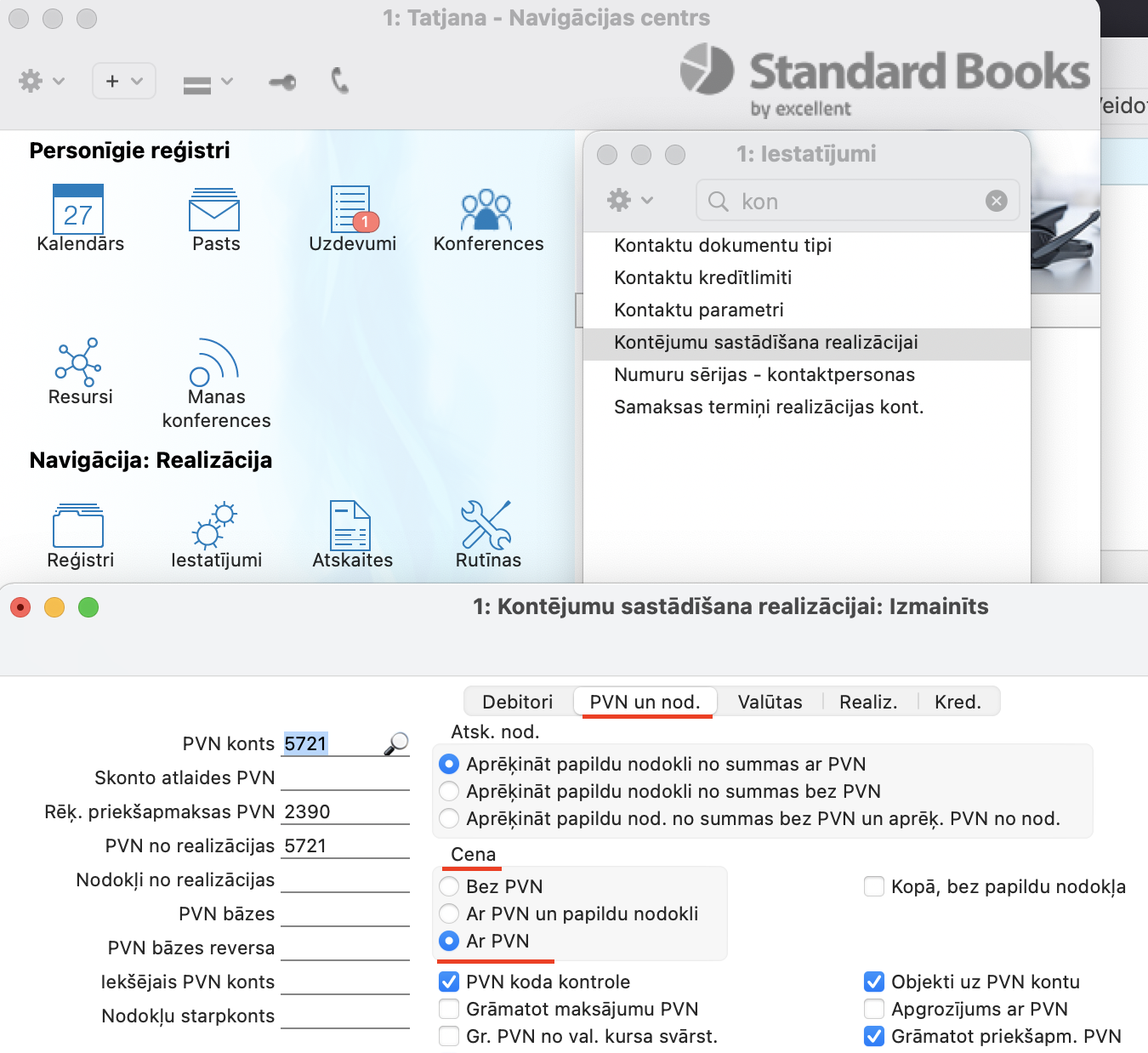This screenshot has width=1148, height=1053.
Task: Open the Kalendārs calendar icon
Action: 78,210
